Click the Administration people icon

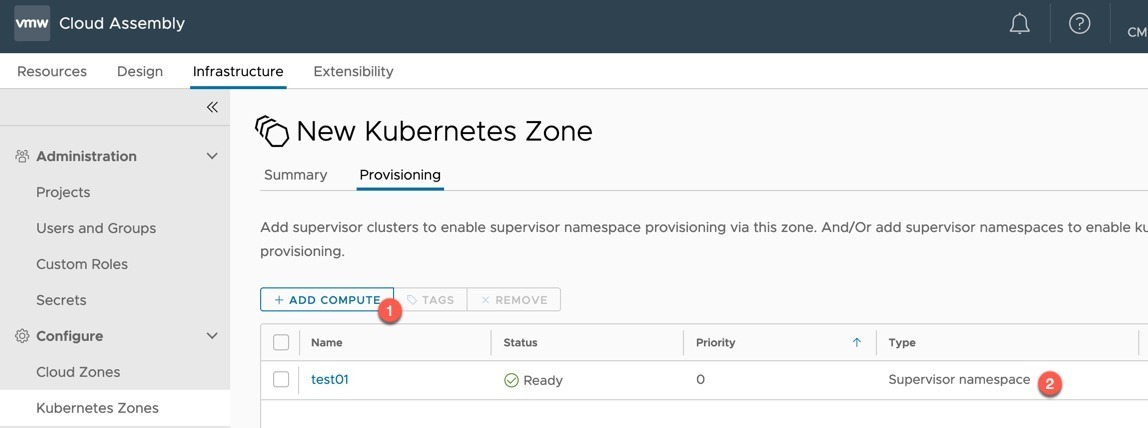click(x=22, y=156)
